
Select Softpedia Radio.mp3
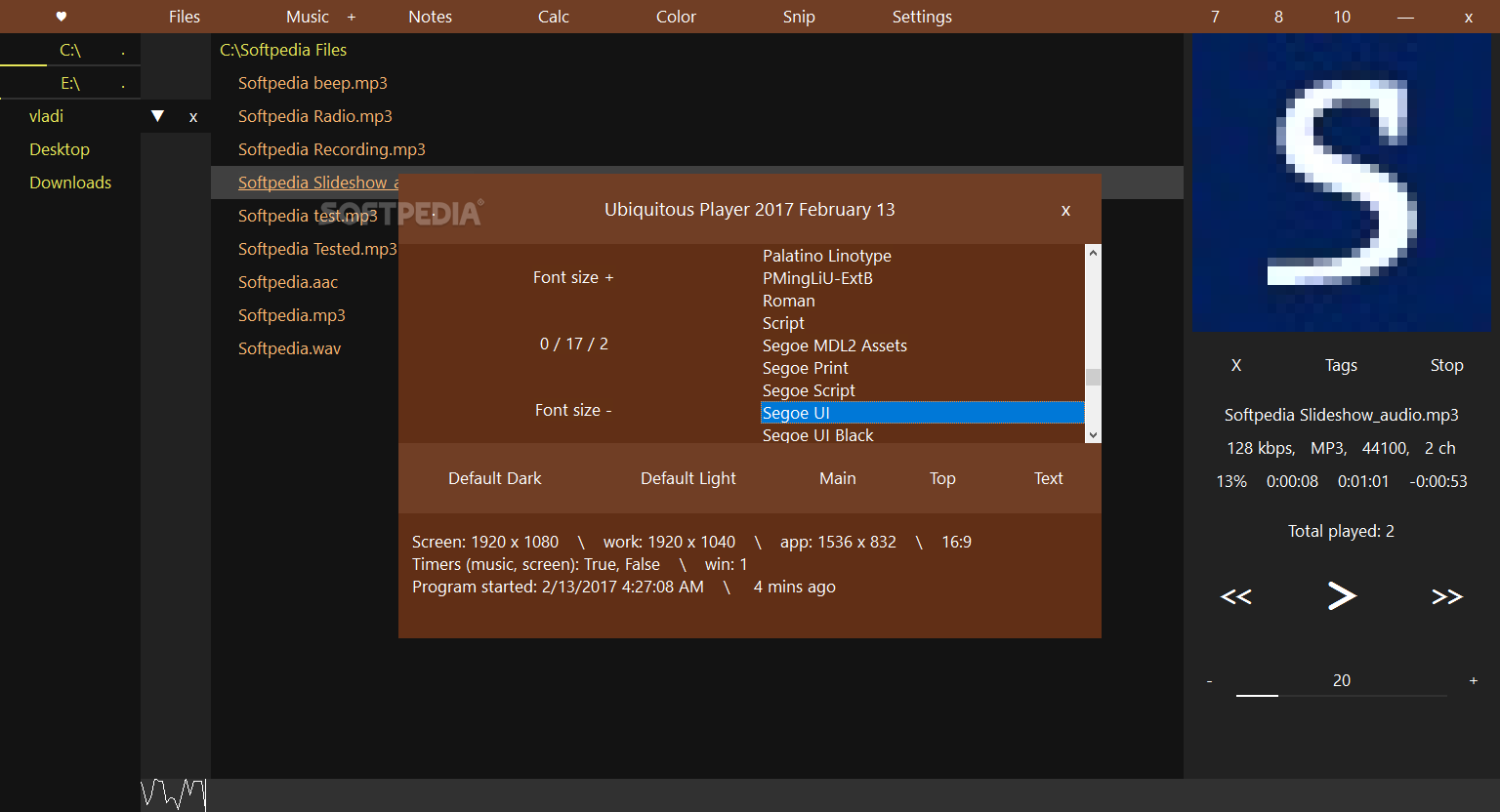coord(315,116)
